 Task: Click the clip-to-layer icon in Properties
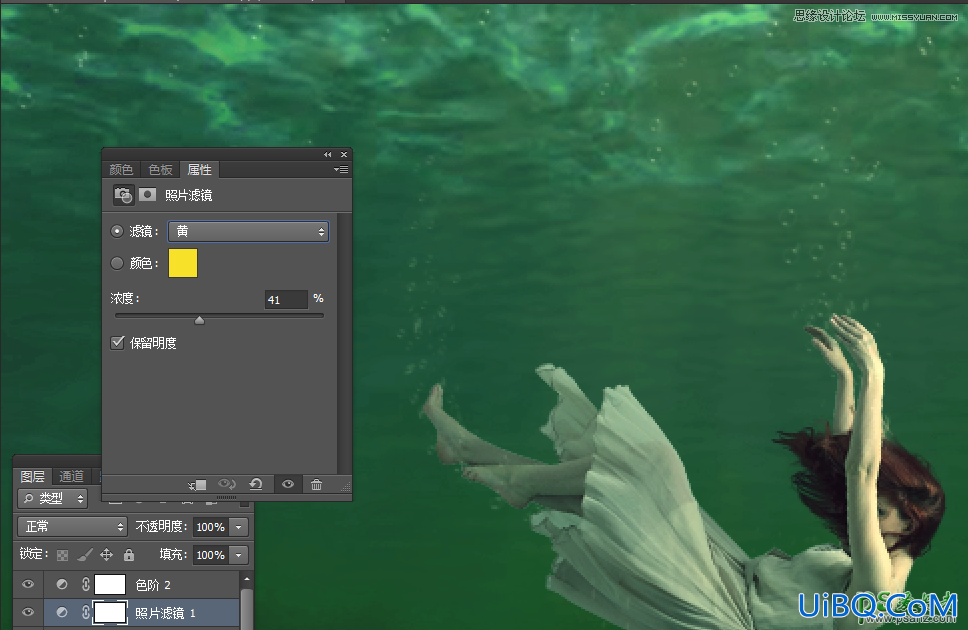click(x=198, y=485)
